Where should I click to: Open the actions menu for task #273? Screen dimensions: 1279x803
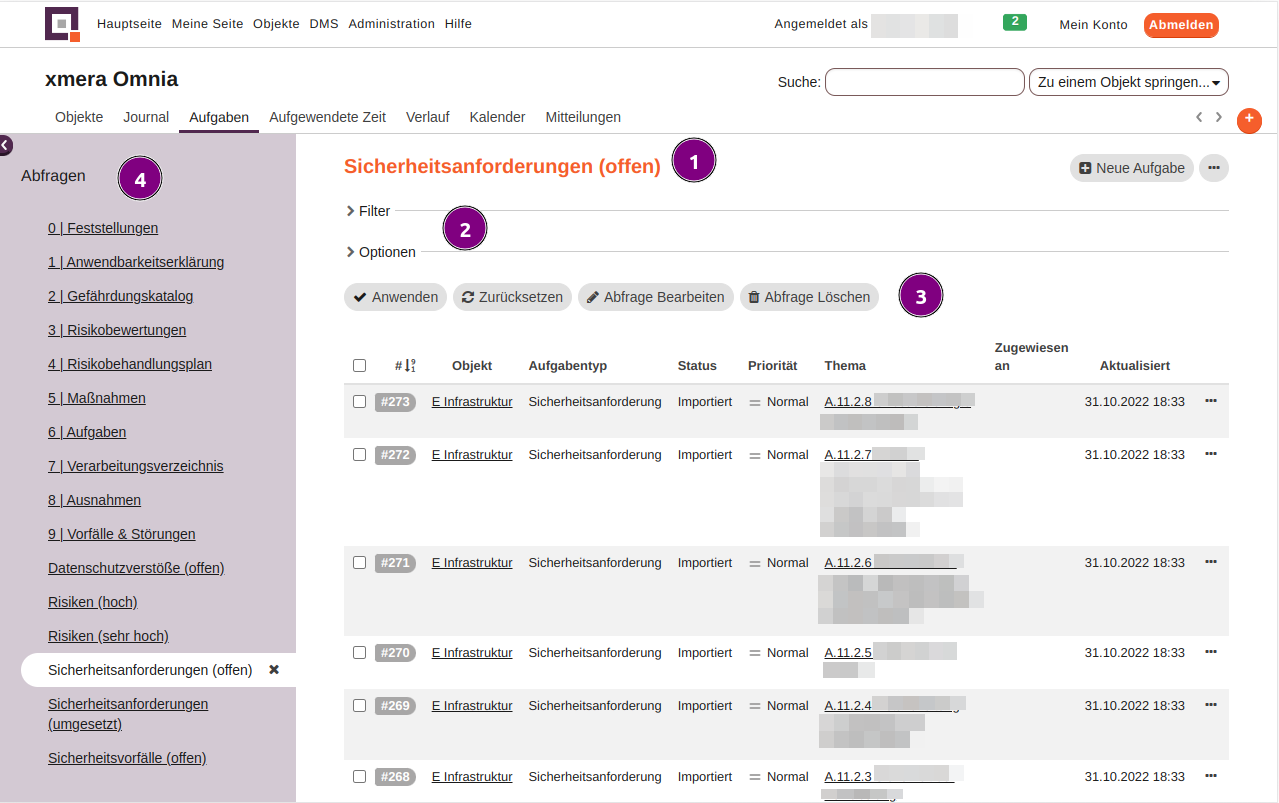coord(1210,399)
